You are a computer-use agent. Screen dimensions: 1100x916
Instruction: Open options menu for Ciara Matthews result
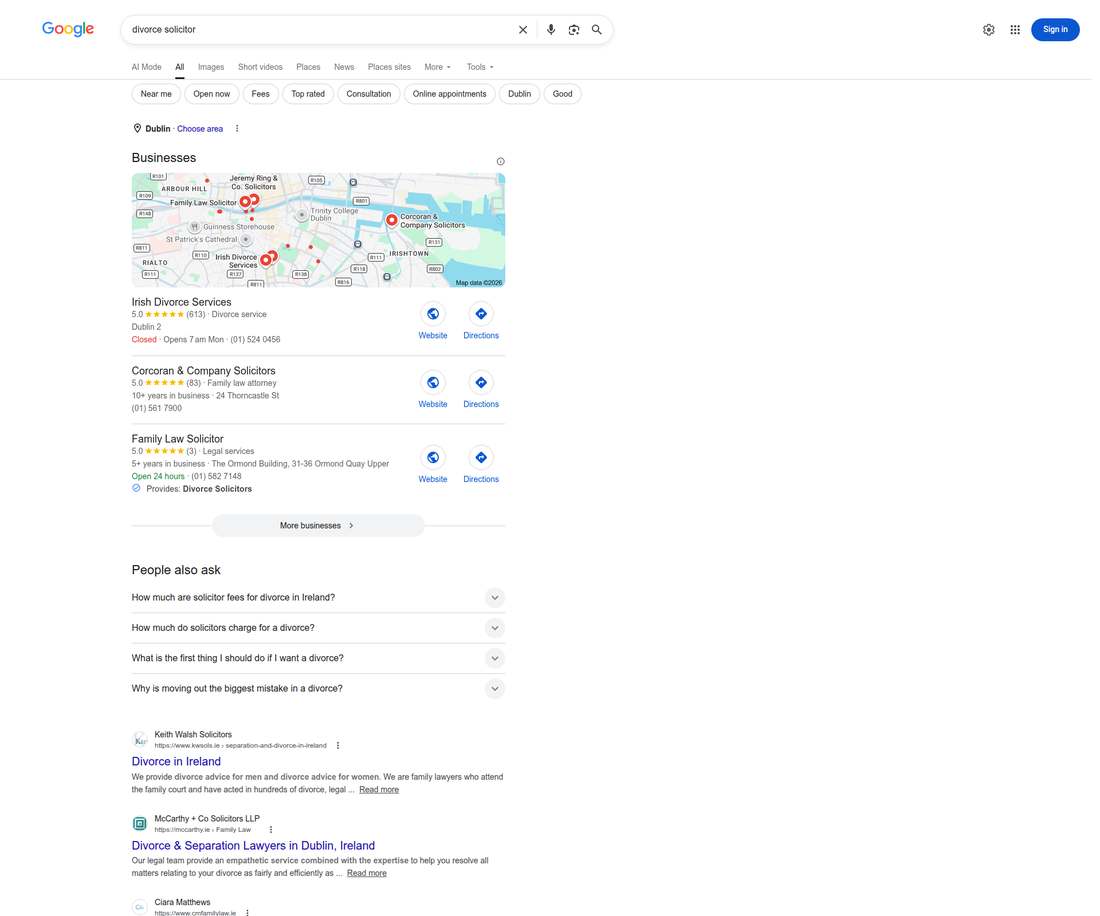click(x=248, y=912)
